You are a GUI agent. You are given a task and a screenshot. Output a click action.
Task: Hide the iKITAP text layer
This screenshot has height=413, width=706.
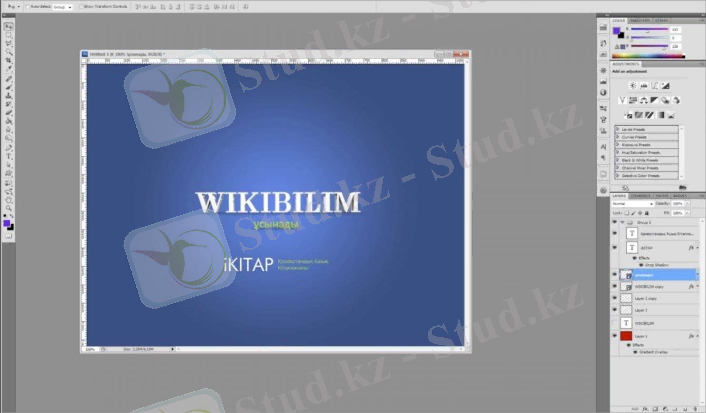coord(615,248)
